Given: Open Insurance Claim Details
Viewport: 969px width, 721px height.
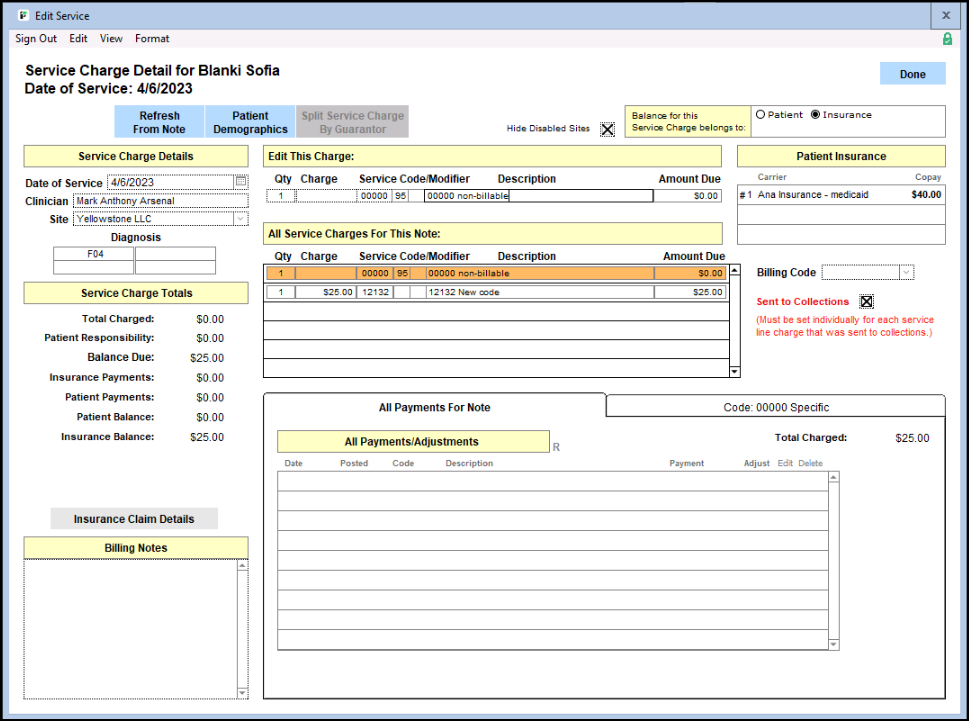Looking at the screenshot, I should point(134,519).
